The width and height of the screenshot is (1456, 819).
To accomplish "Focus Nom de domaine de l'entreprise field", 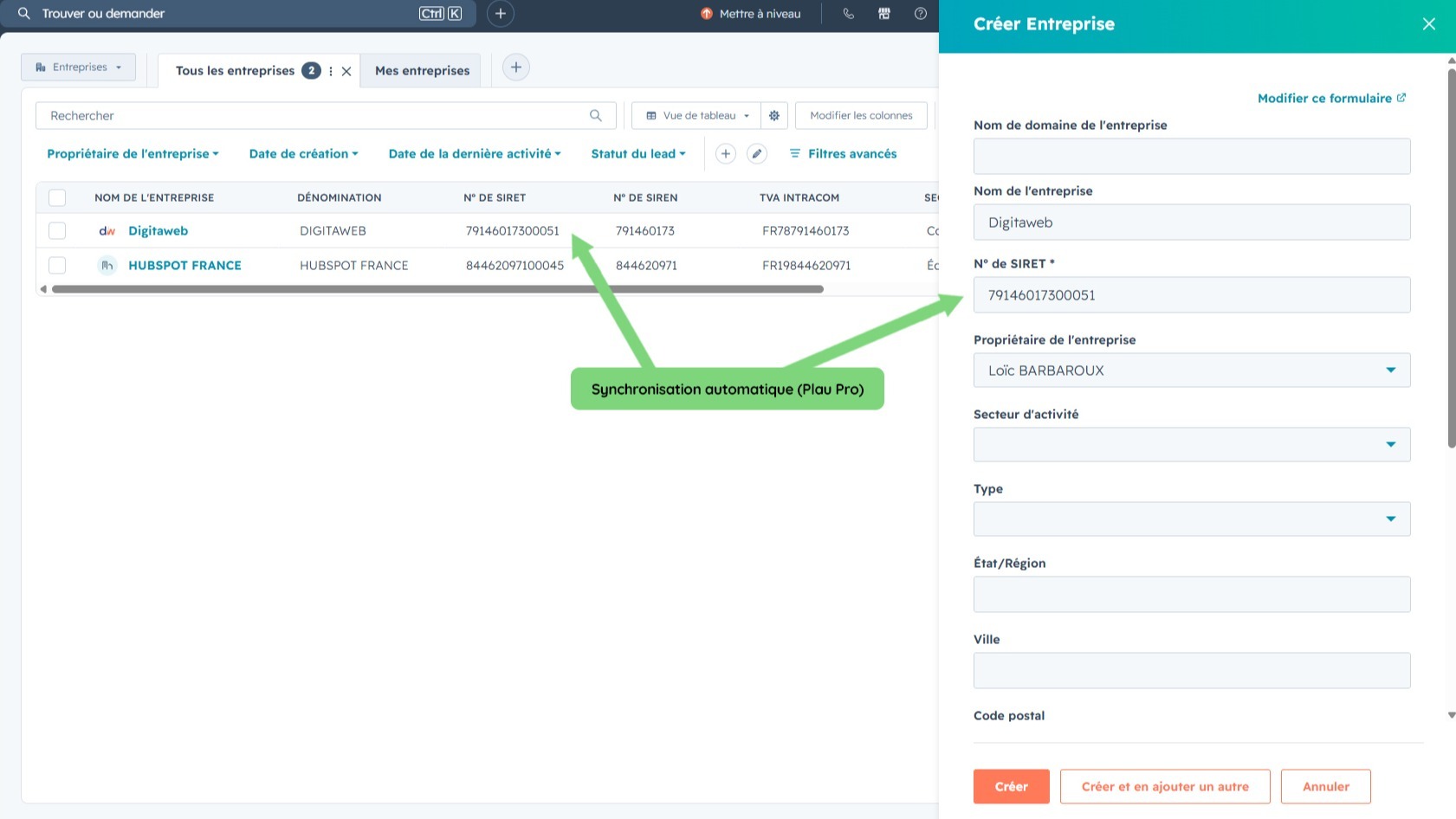I will click(x=1192, y=157).
